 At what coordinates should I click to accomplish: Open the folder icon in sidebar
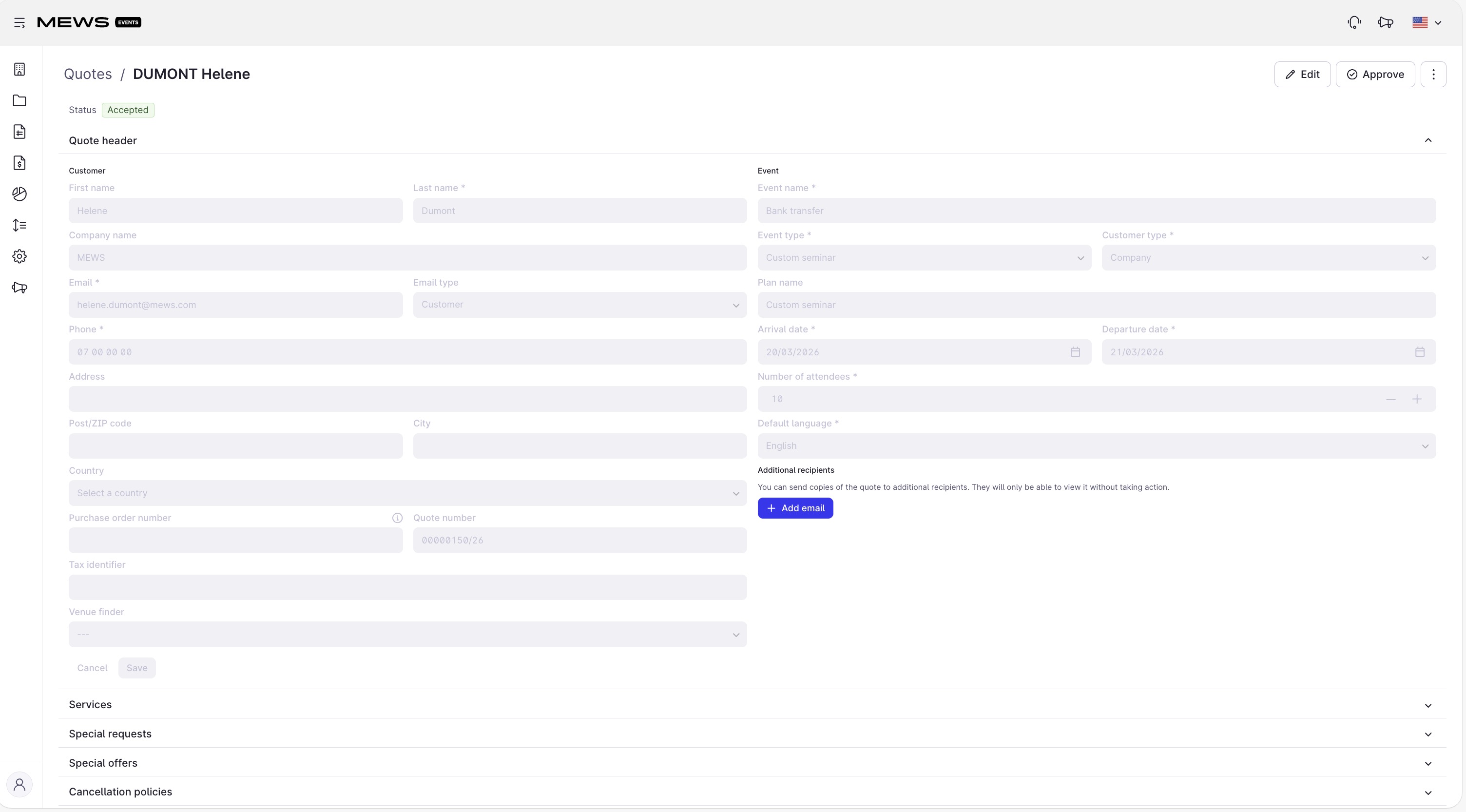19,101
